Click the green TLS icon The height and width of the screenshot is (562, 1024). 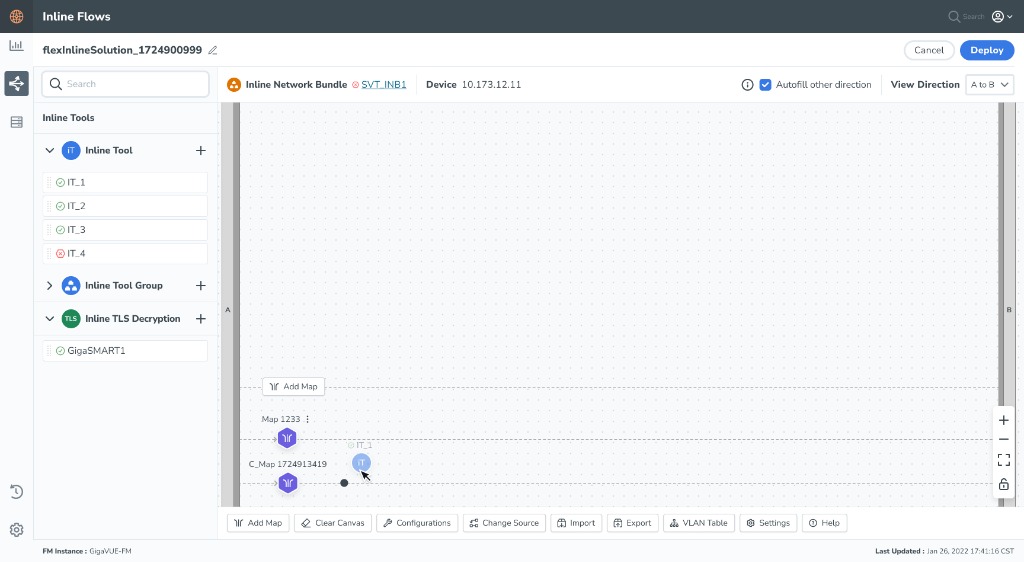[71, 319]
